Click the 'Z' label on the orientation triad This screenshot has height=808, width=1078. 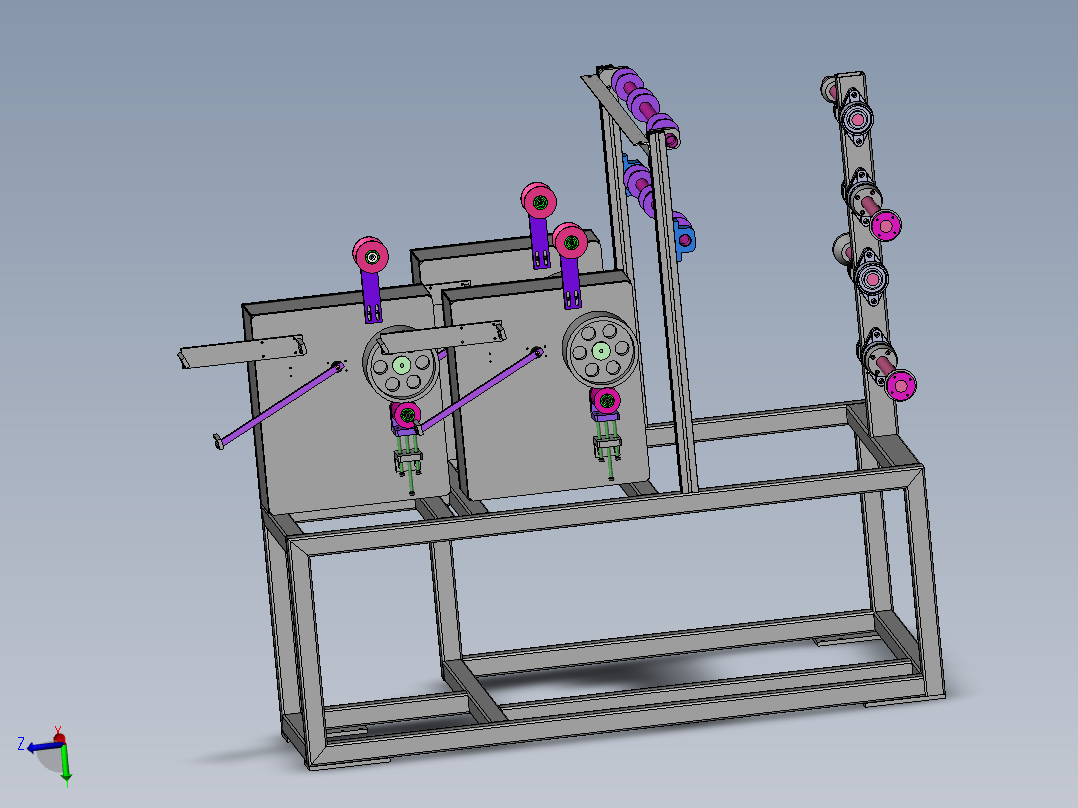pos(21,743)
